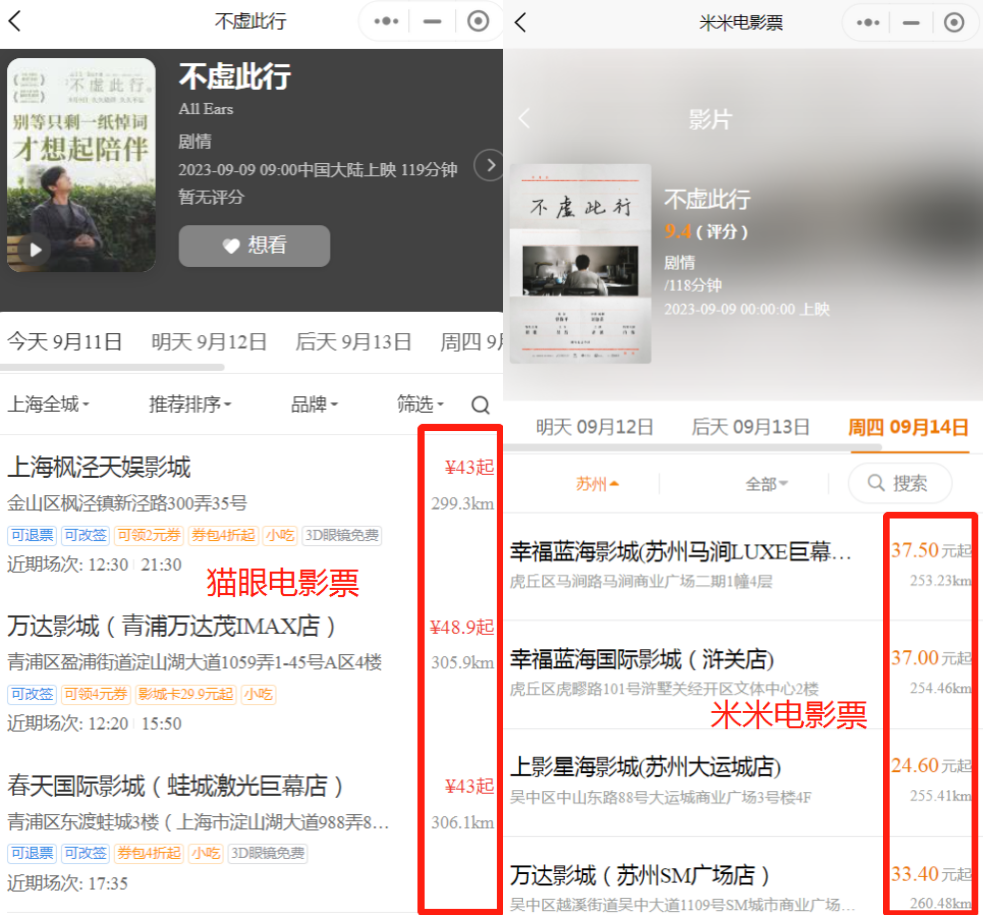Open the 全部 district dropdown

pyautogui.click(x=766, y=484)
